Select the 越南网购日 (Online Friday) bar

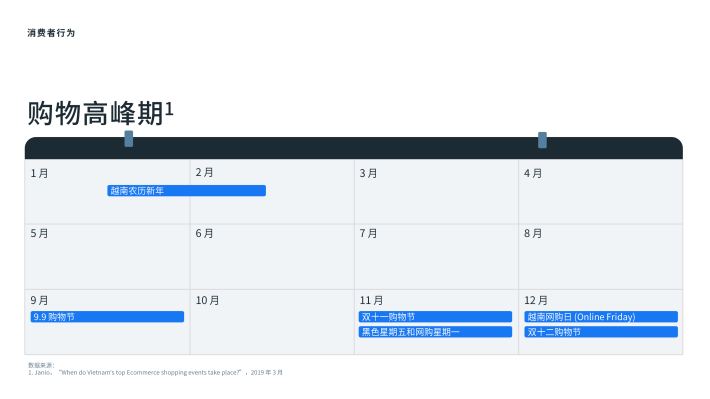click(601, 317)
